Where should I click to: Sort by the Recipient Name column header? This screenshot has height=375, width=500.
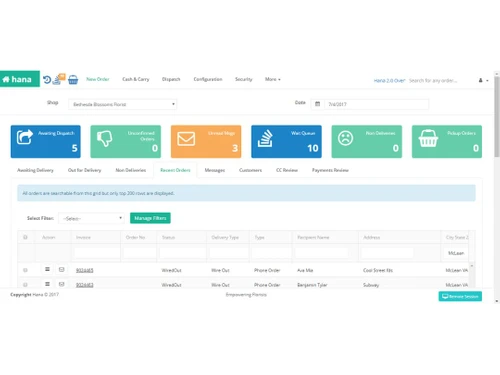[313, 237]
